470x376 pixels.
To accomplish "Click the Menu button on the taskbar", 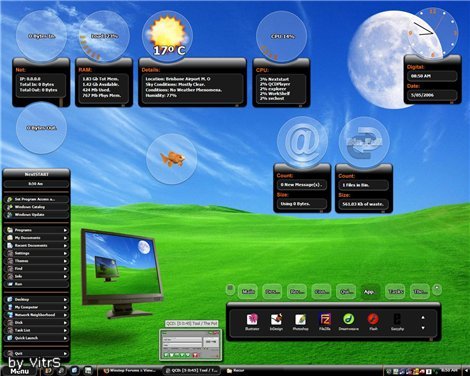I will tap(19, 371).
